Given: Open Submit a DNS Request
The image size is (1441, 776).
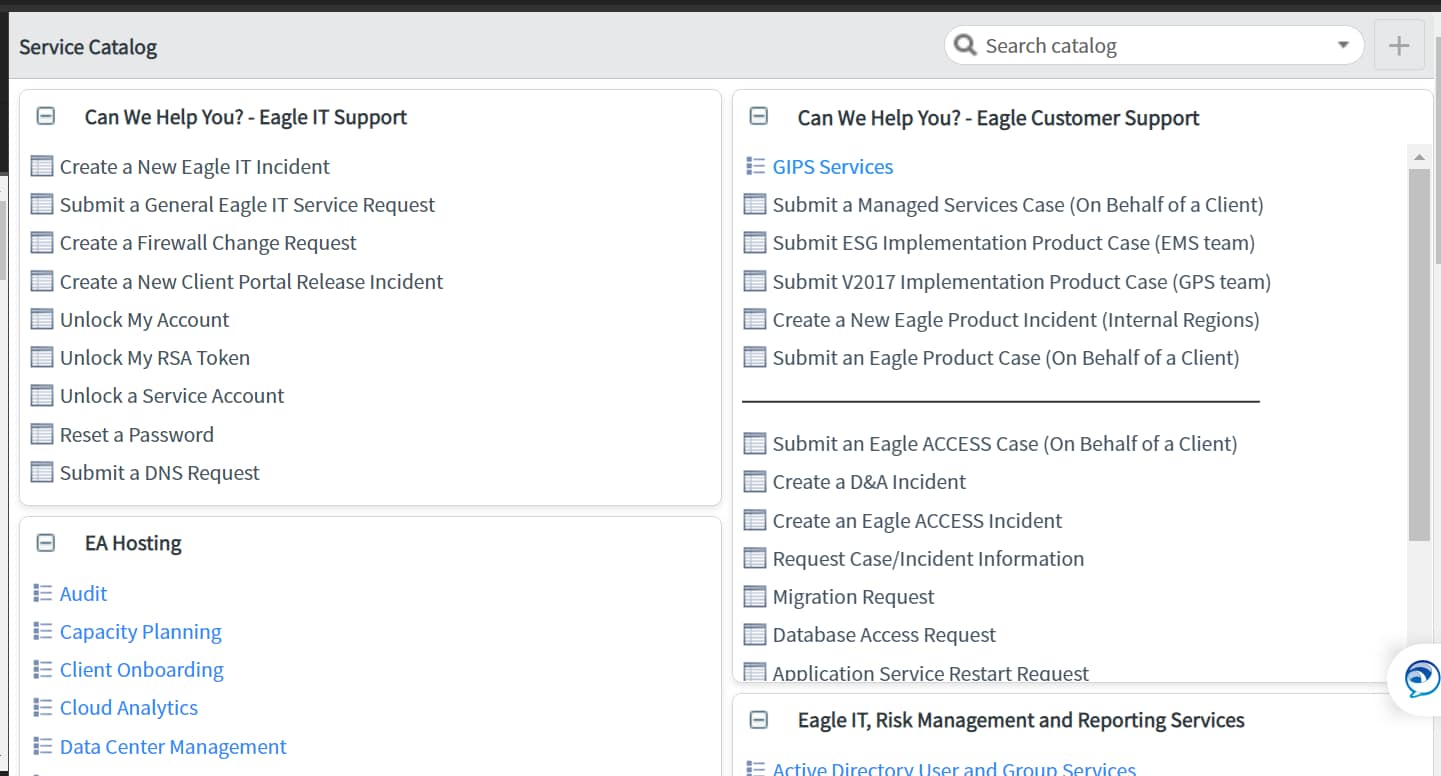Looking at the screenshot, I should click(159, 472).
